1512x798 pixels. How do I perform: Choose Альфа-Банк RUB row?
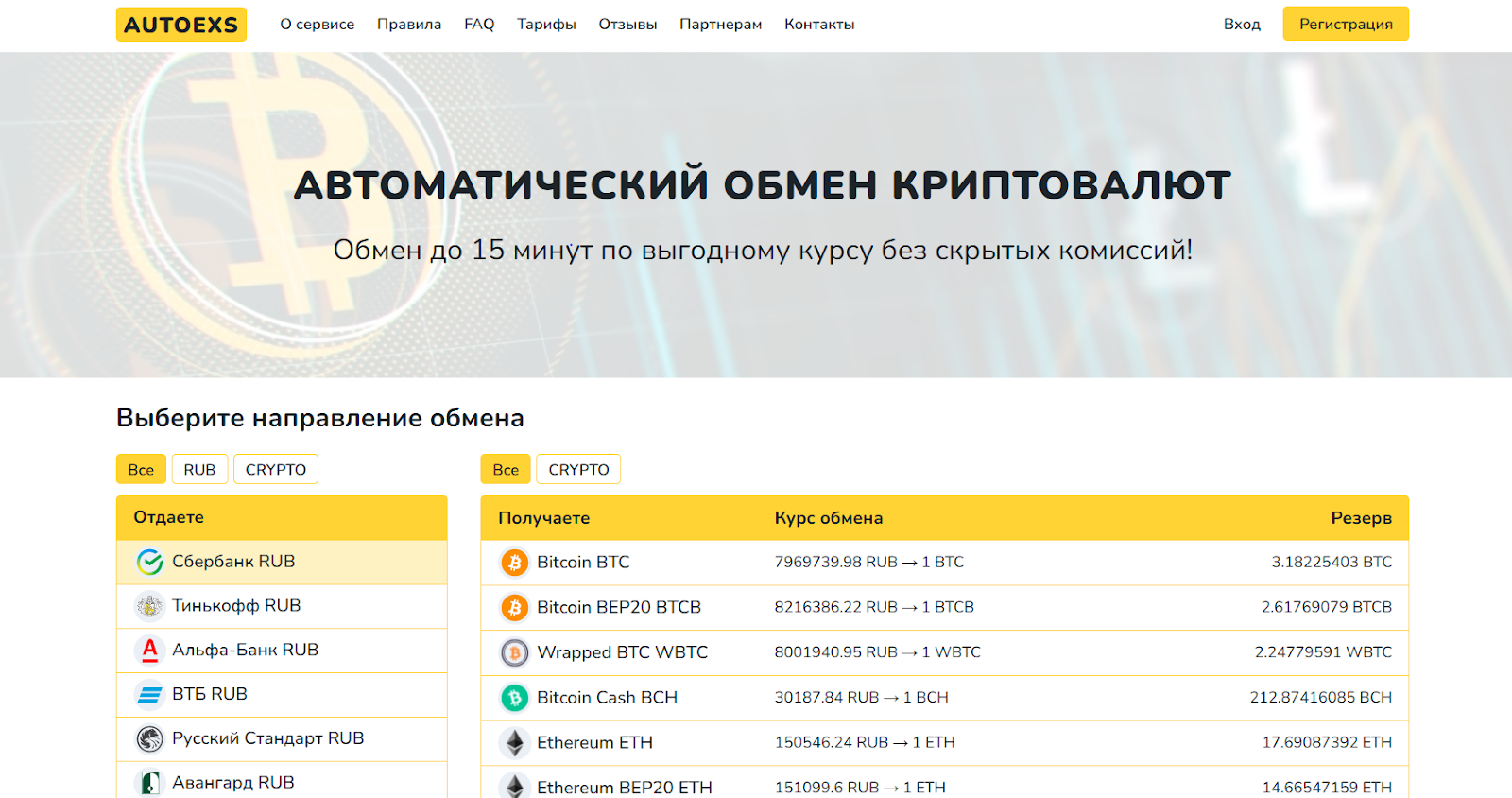click(282, 651)
